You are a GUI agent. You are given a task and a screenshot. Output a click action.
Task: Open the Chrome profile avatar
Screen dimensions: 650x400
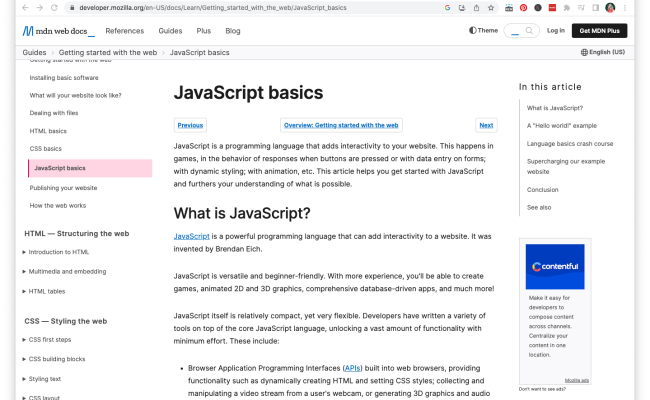pos(610,7)
